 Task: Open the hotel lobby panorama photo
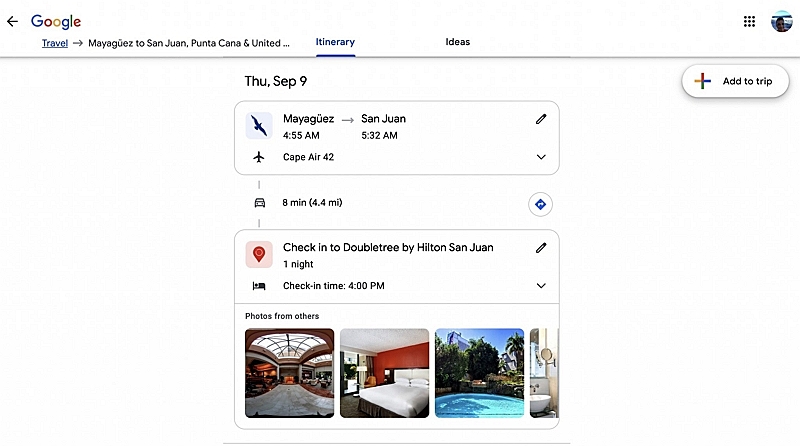point(289,373)
